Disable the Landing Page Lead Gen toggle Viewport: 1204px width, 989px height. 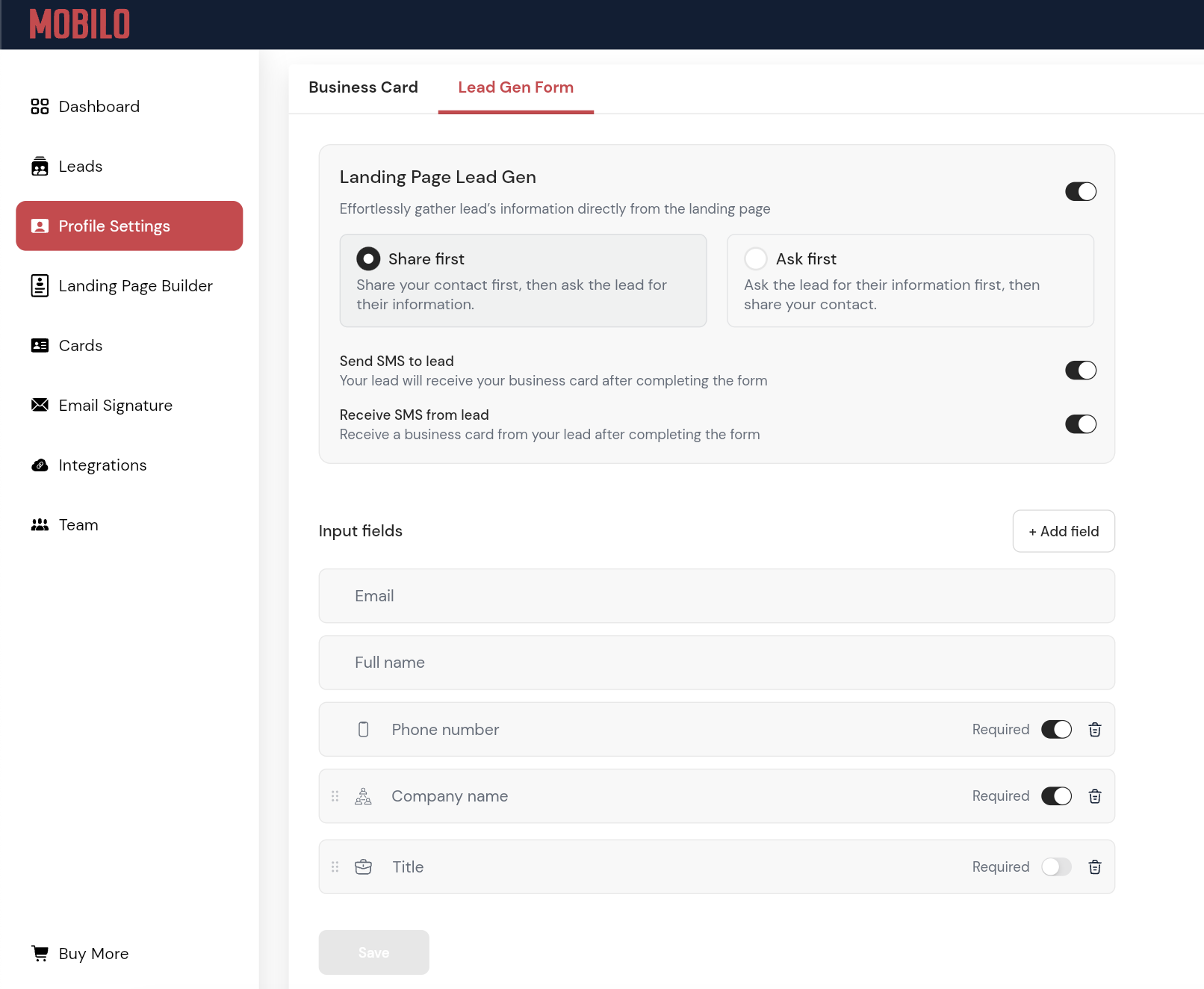[x=1080, y=192]
